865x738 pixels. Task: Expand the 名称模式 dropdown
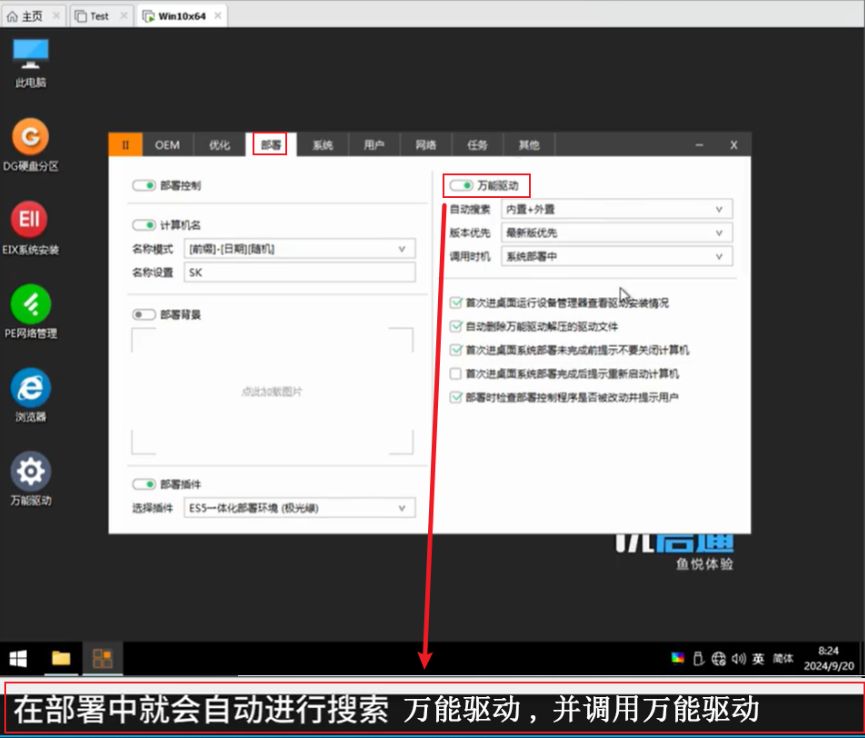point(300,249)
